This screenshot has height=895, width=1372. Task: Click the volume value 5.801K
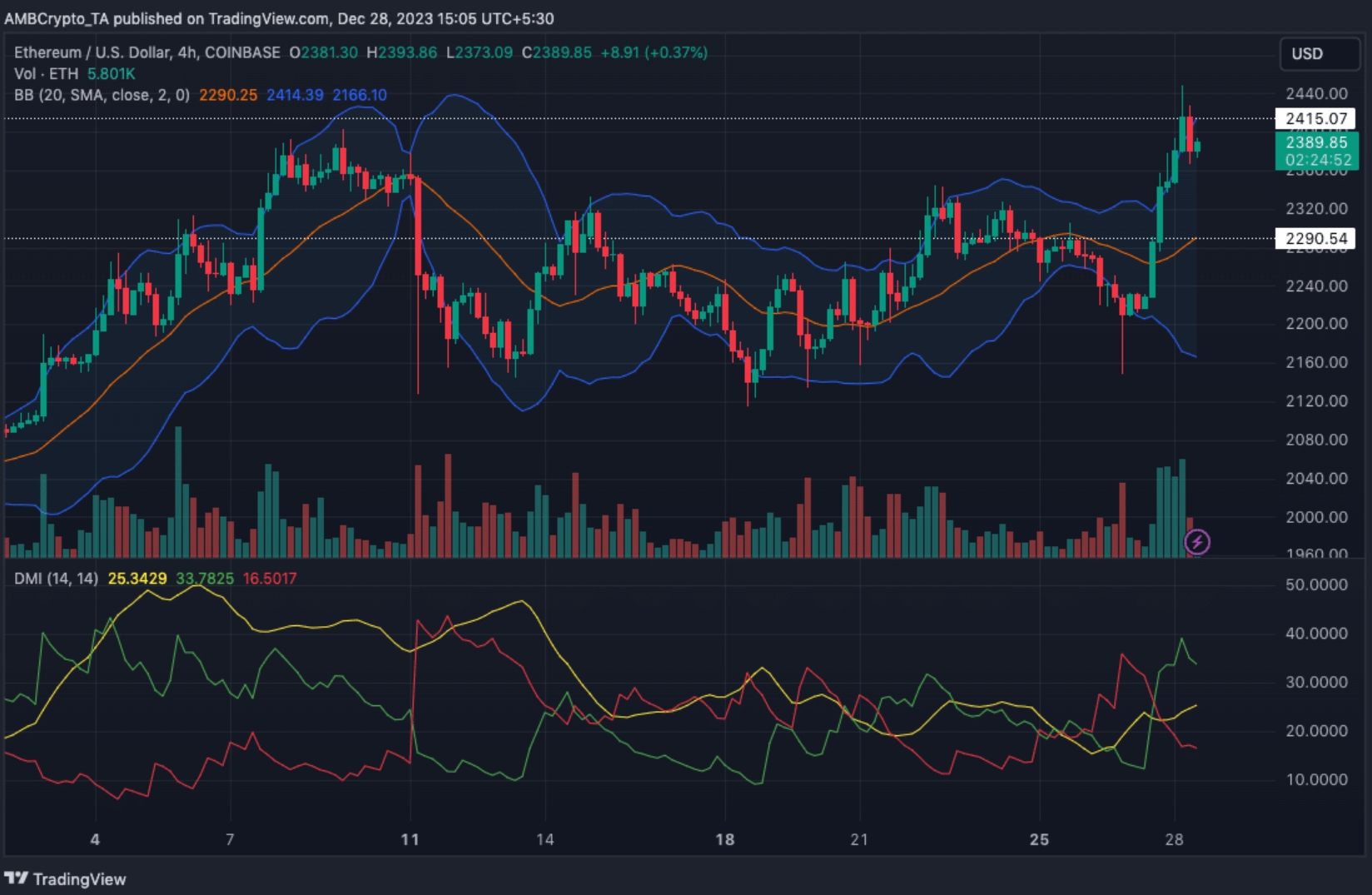click(111, 74)
